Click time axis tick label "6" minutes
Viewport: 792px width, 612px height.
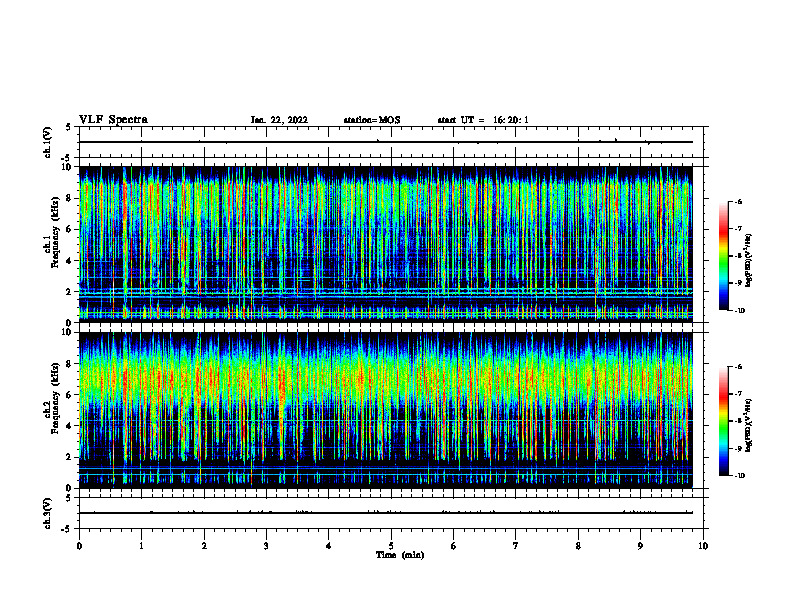(x=454, y=546)
